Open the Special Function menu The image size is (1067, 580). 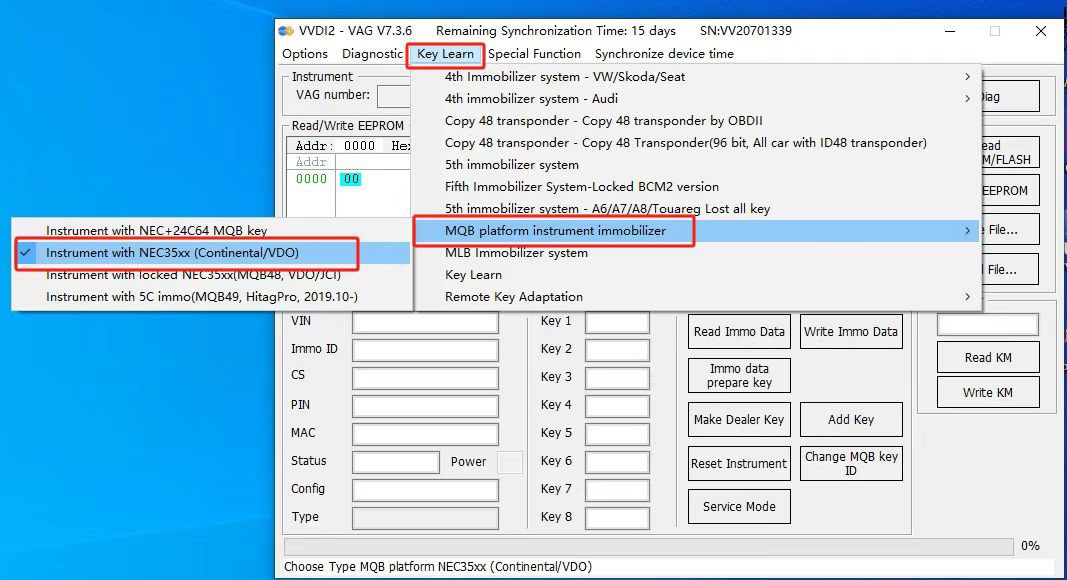point(534,54)
